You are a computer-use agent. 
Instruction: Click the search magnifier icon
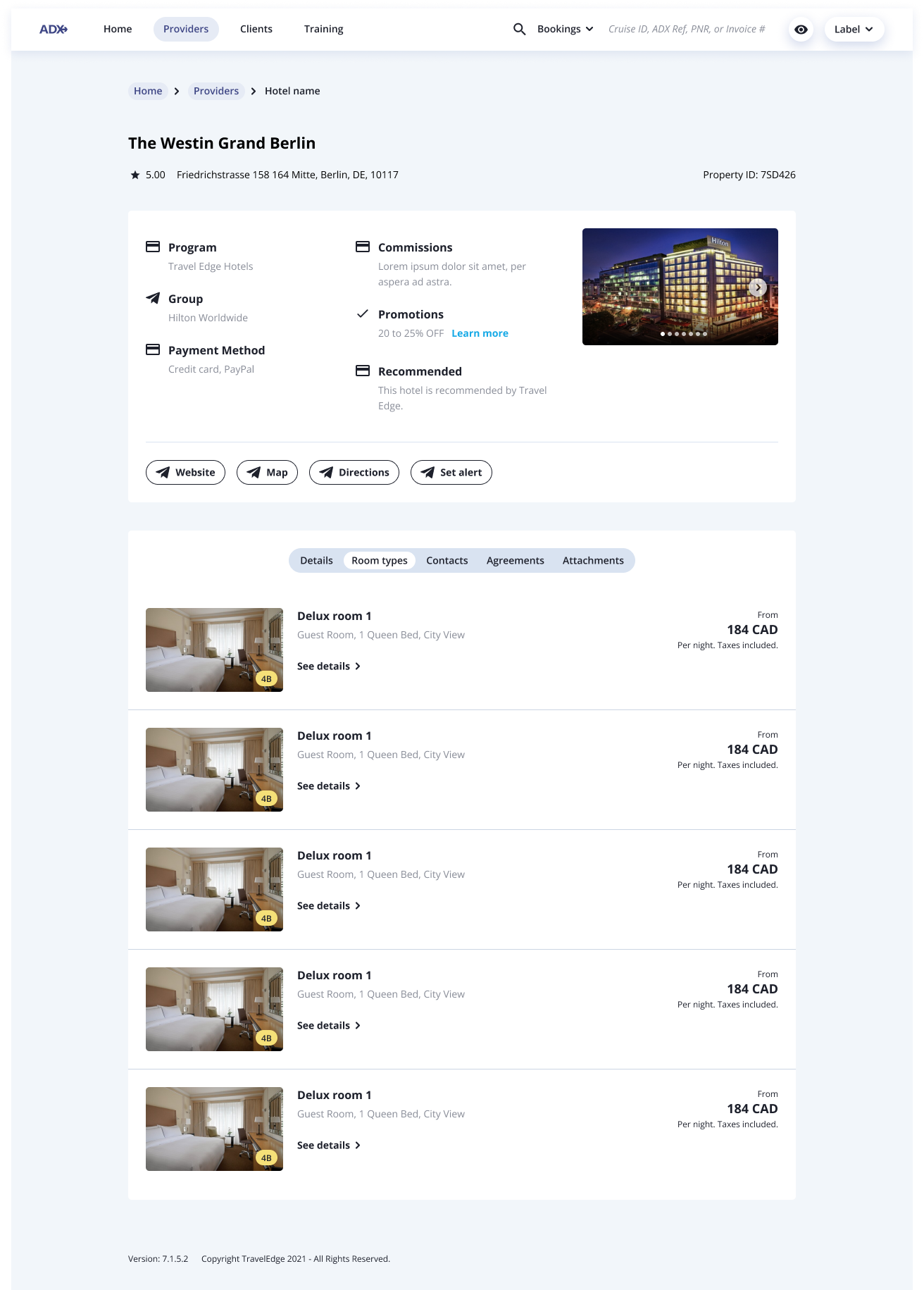pyautogui.click(x=520, y=29)
